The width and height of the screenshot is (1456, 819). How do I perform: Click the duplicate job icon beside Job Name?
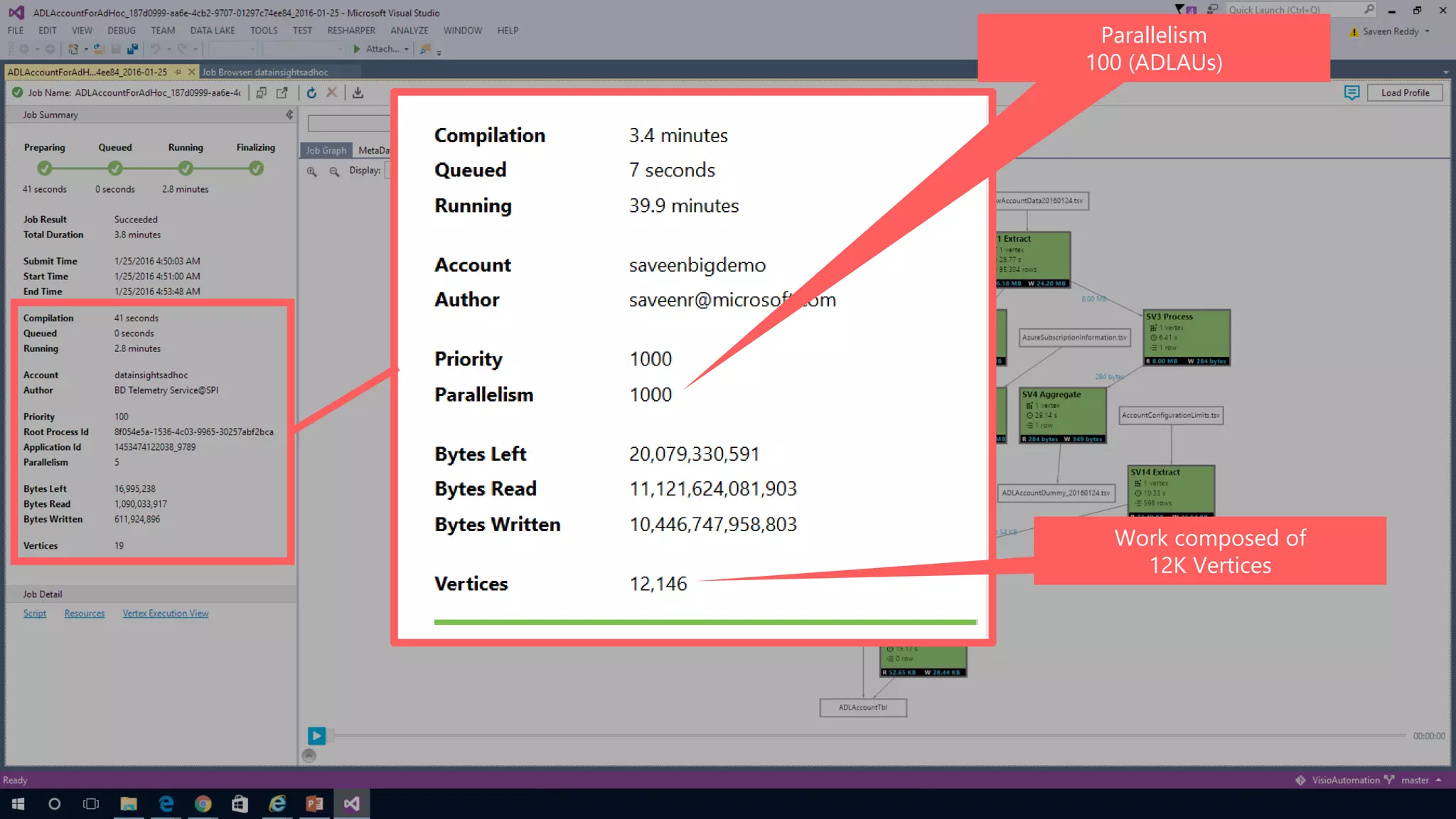[x=262, y=92]
